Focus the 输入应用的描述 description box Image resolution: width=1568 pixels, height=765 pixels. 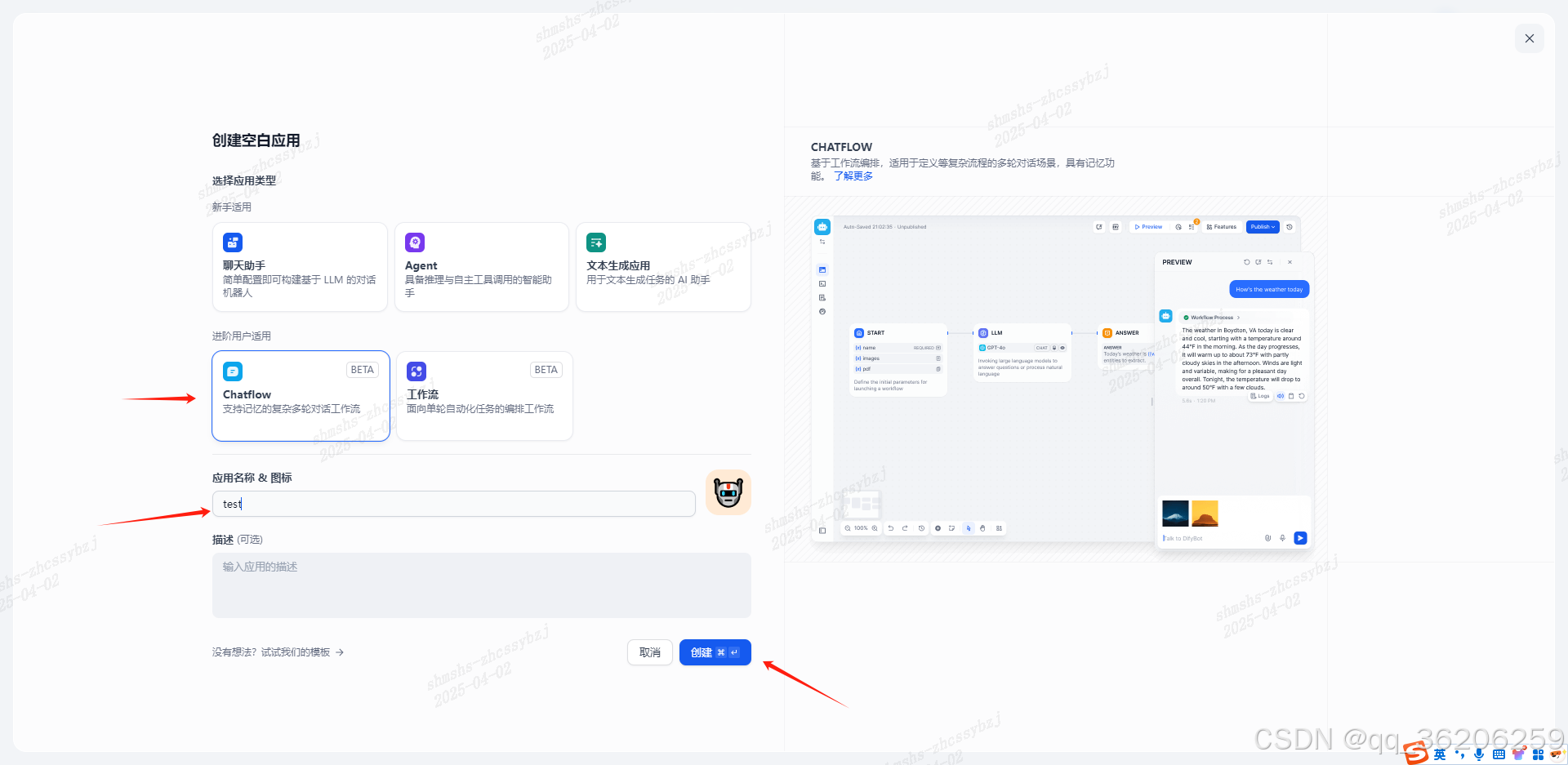(x=482, y=585)
